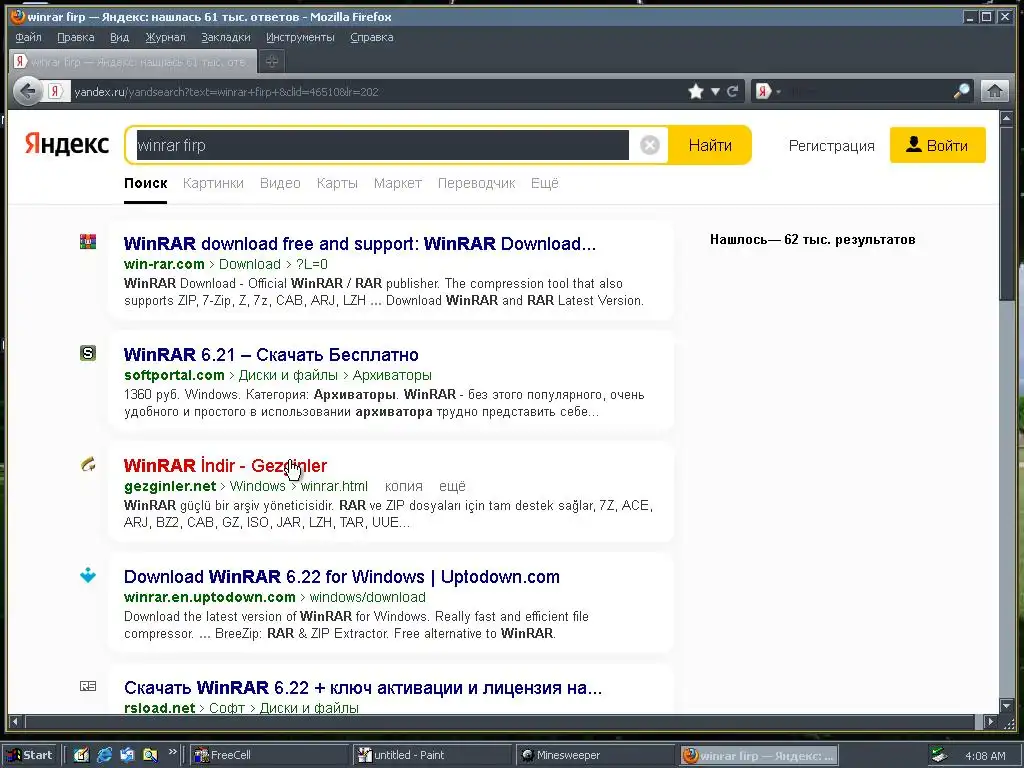Open the Журнал menu
The image size is (1024, 768).
pos(165,37)
